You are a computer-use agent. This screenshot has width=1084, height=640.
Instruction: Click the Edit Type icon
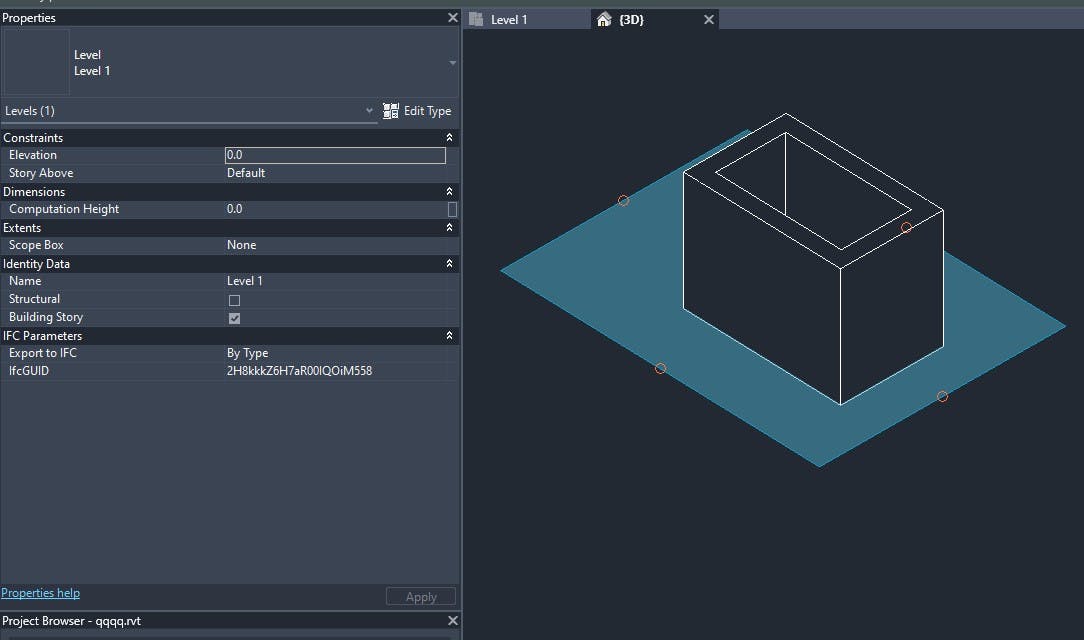coord(391,111)
